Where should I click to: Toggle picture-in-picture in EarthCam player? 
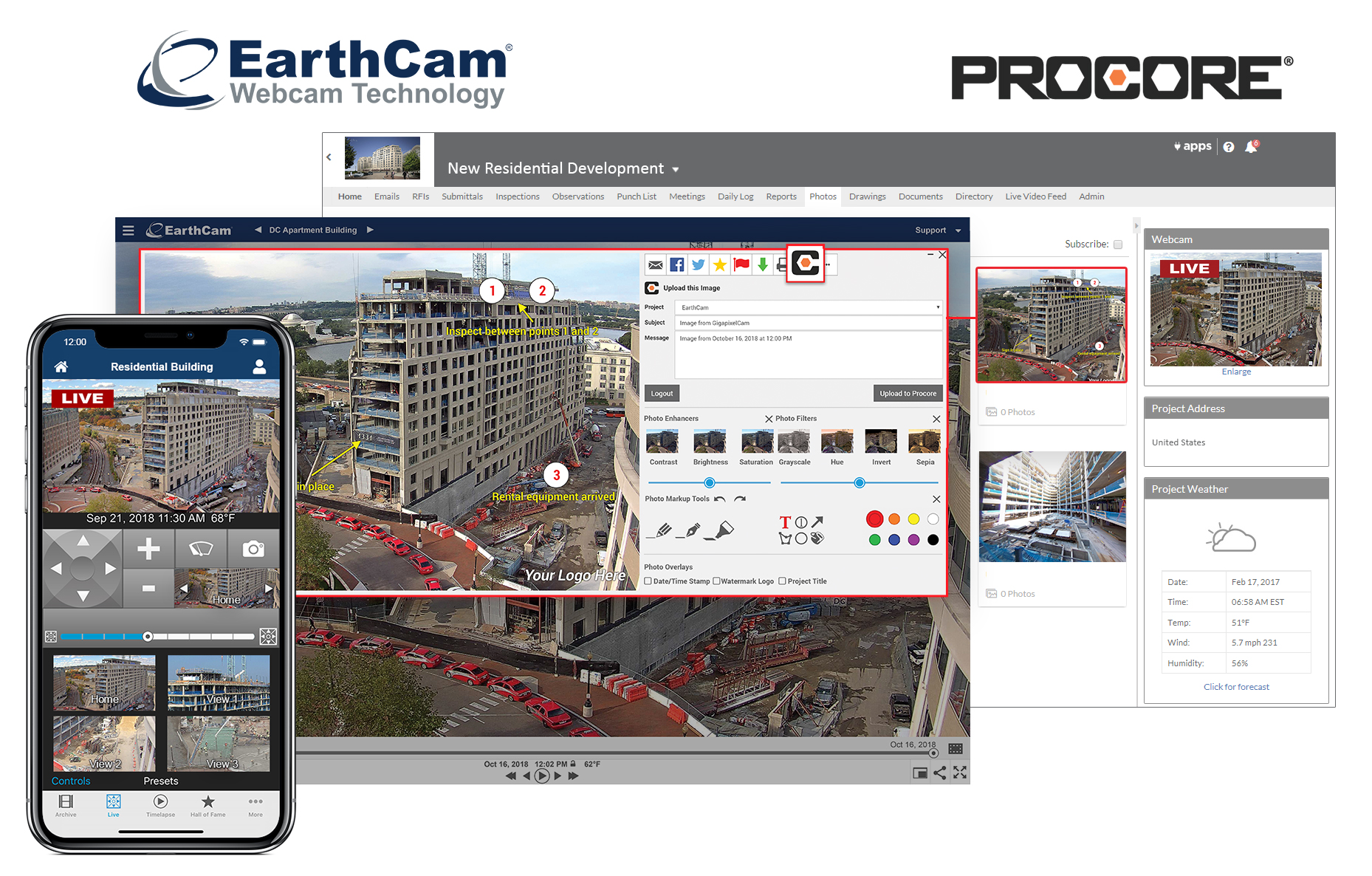(920, 773)
